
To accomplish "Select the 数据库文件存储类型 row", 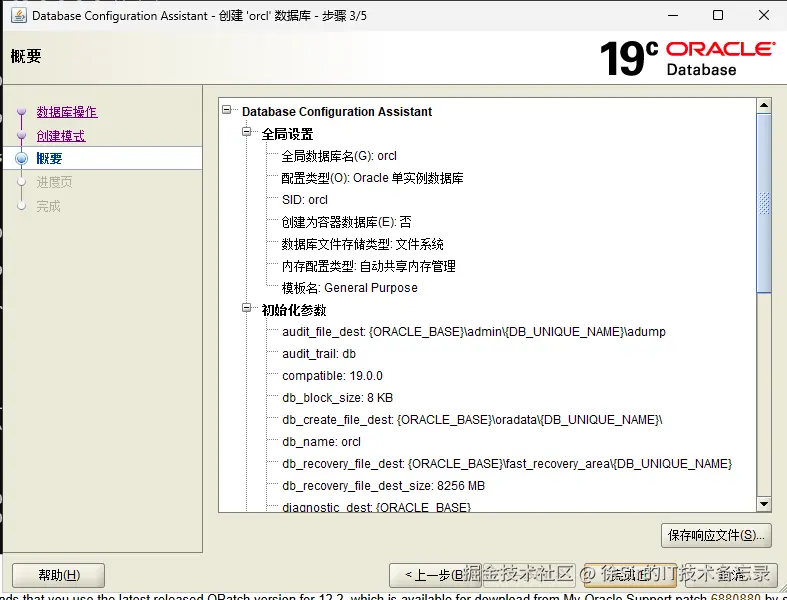I will click(x=362, y=244).
